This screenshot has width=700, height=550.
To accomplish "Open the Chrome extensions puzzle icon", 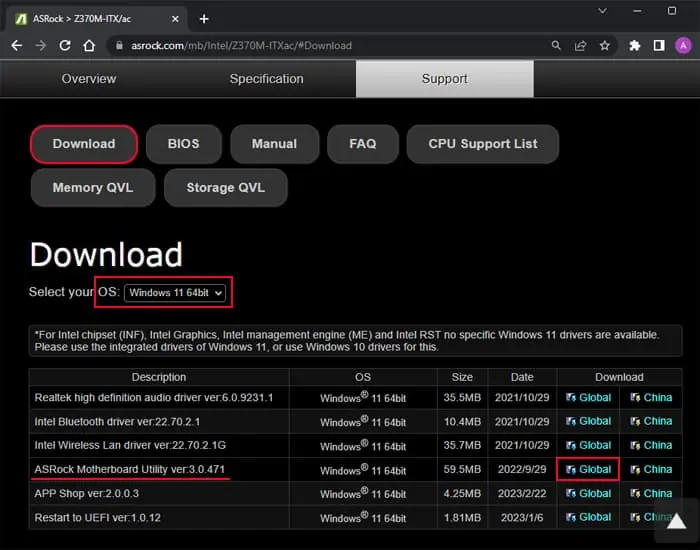I will [634, 45].
